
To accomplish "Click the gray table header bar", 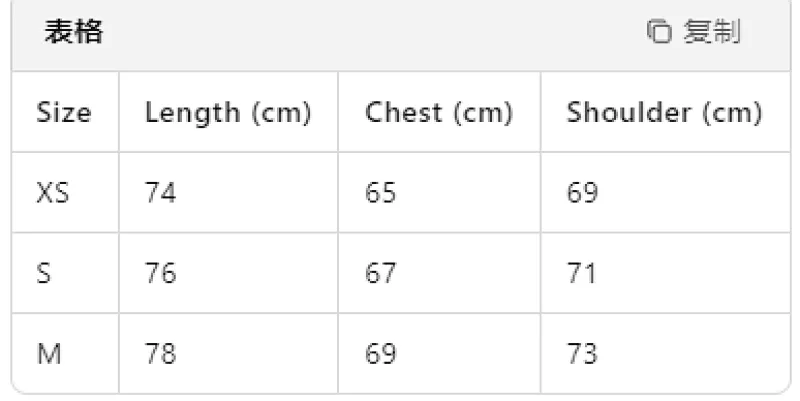I will coord(401,35).
